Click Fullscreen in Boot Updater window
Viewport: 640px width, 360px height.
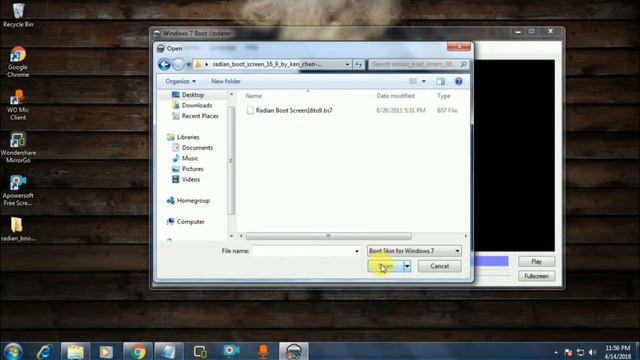[536, 276]
